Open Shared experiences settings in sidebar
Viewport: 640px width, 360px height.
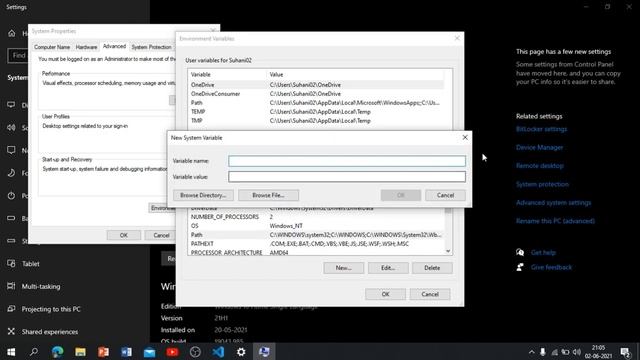[50, 331]
